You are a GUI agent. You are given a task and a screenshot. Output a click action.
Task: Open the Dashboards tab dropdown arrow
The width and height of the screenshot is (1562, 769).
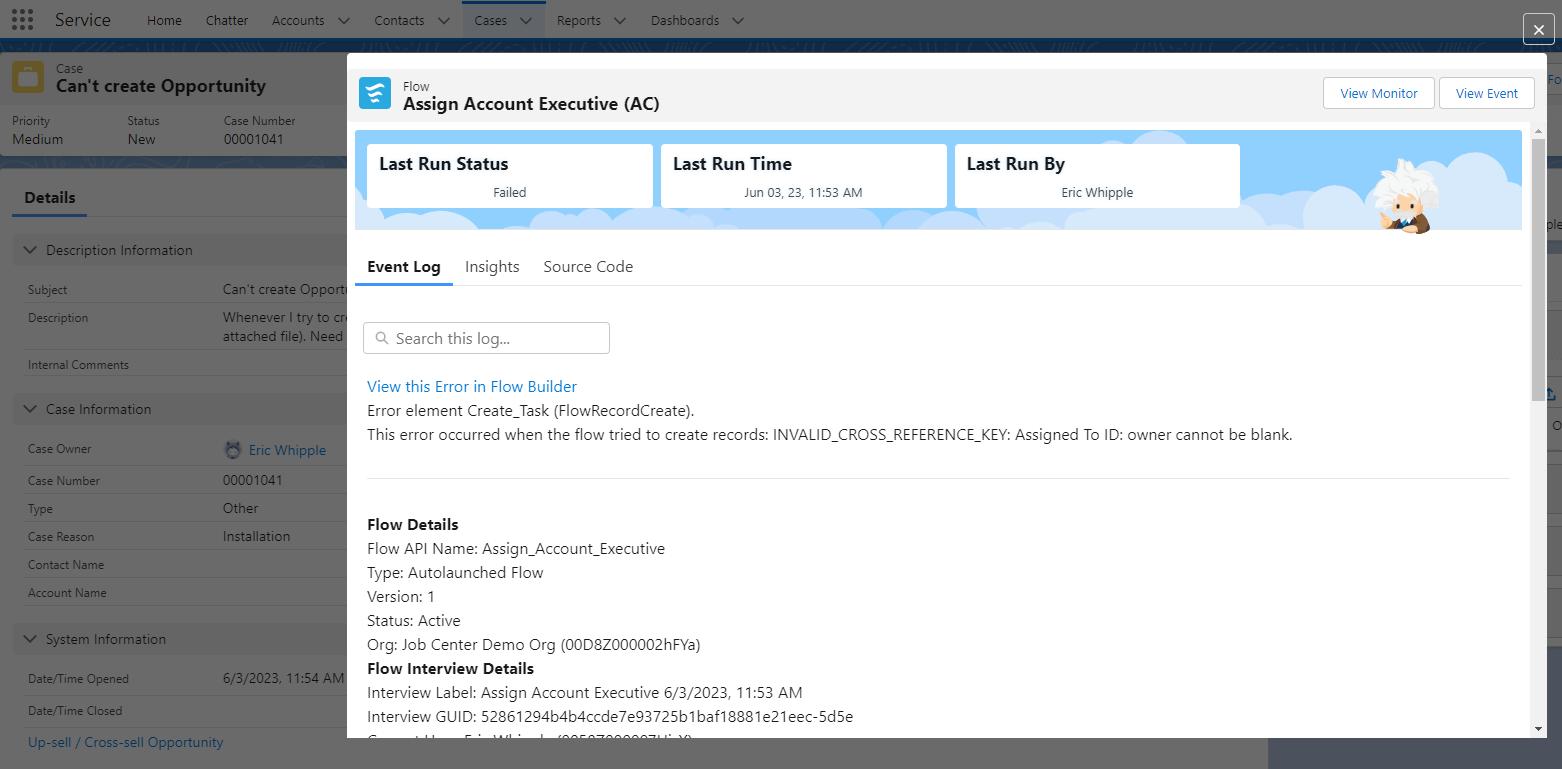(x=737, y=21)
